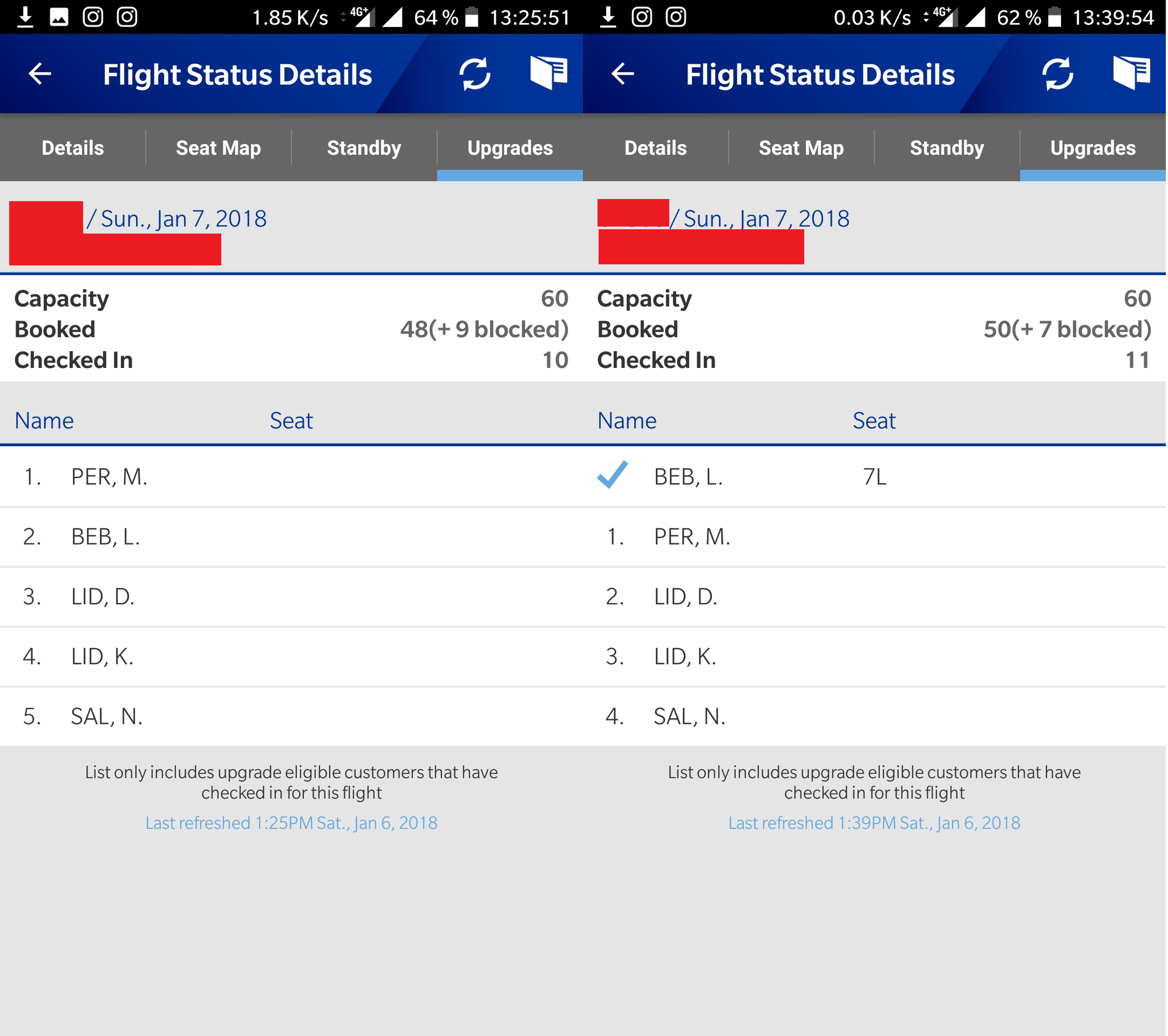
Task: Open the Standby tab on the left screen
Action: click(364, 148)
